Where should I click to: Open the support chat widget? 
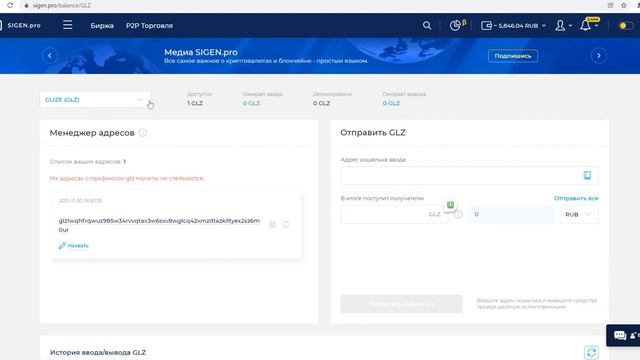coord(623,335)
